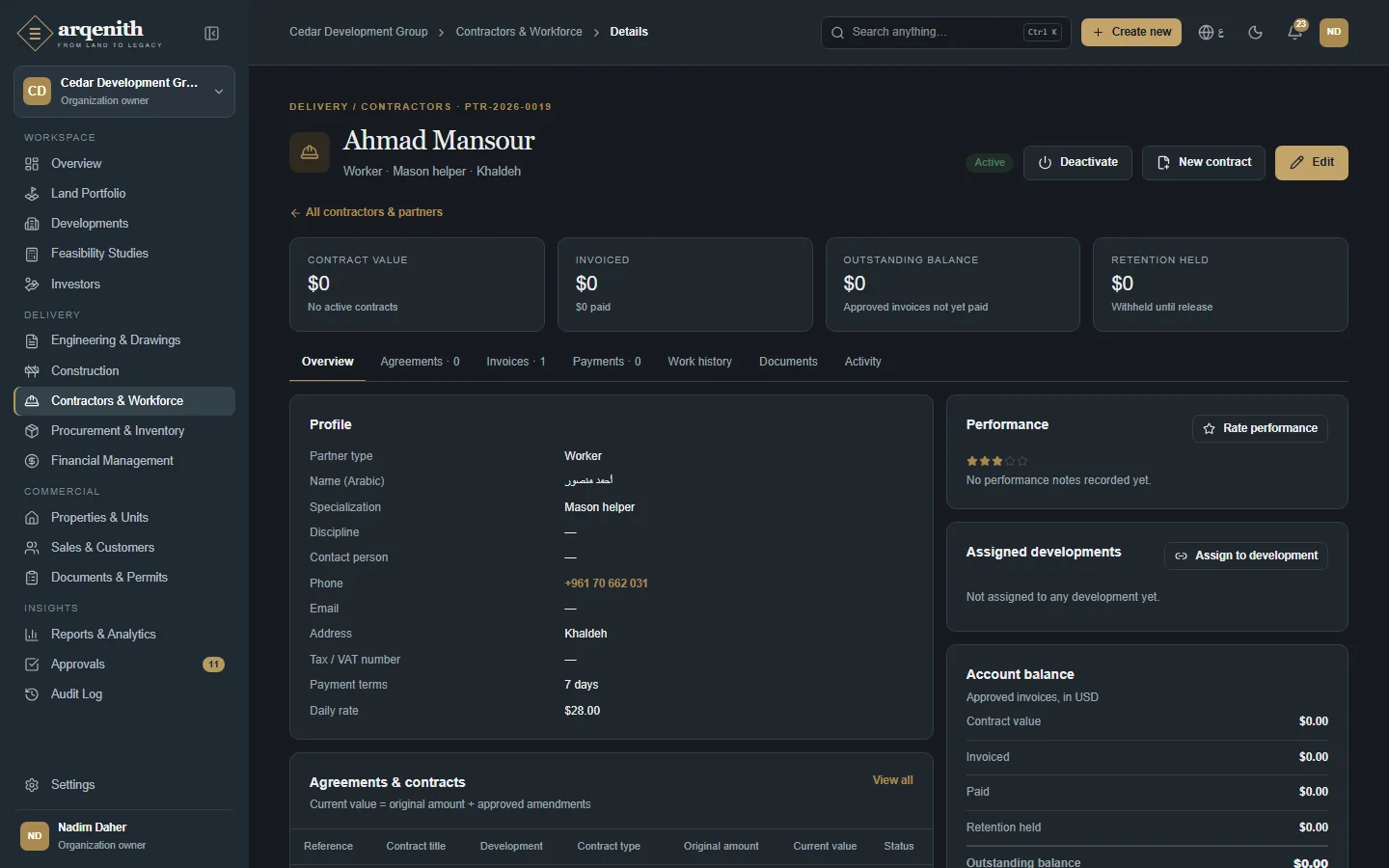Image resolution: width=1389 pixels, height=868 pixels.
Task: Open Procurement & Inventory
Action: pos(124,431)
